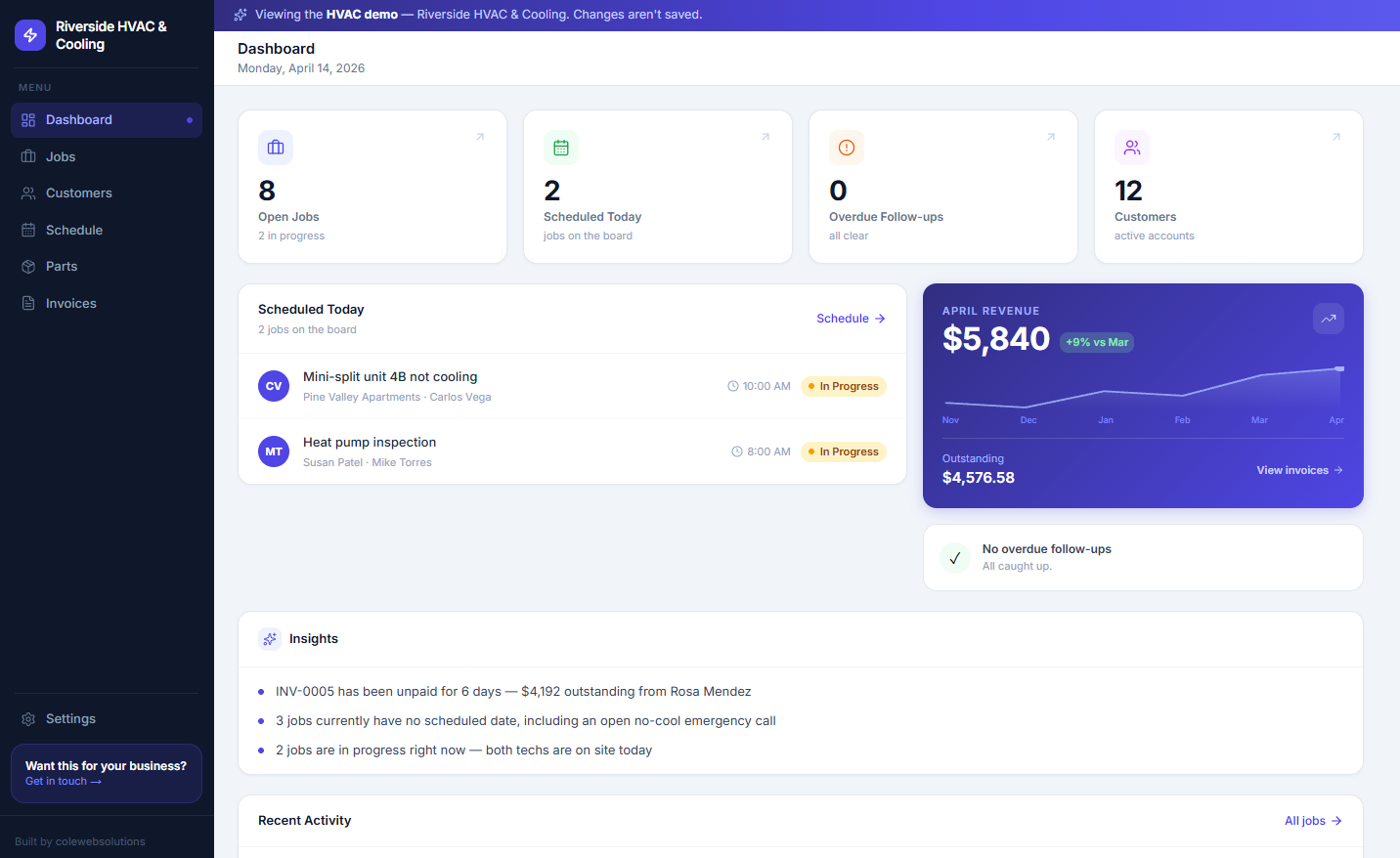
Task: Click the Dashboard grid icon in the sidebar
Action: point(28,120)
